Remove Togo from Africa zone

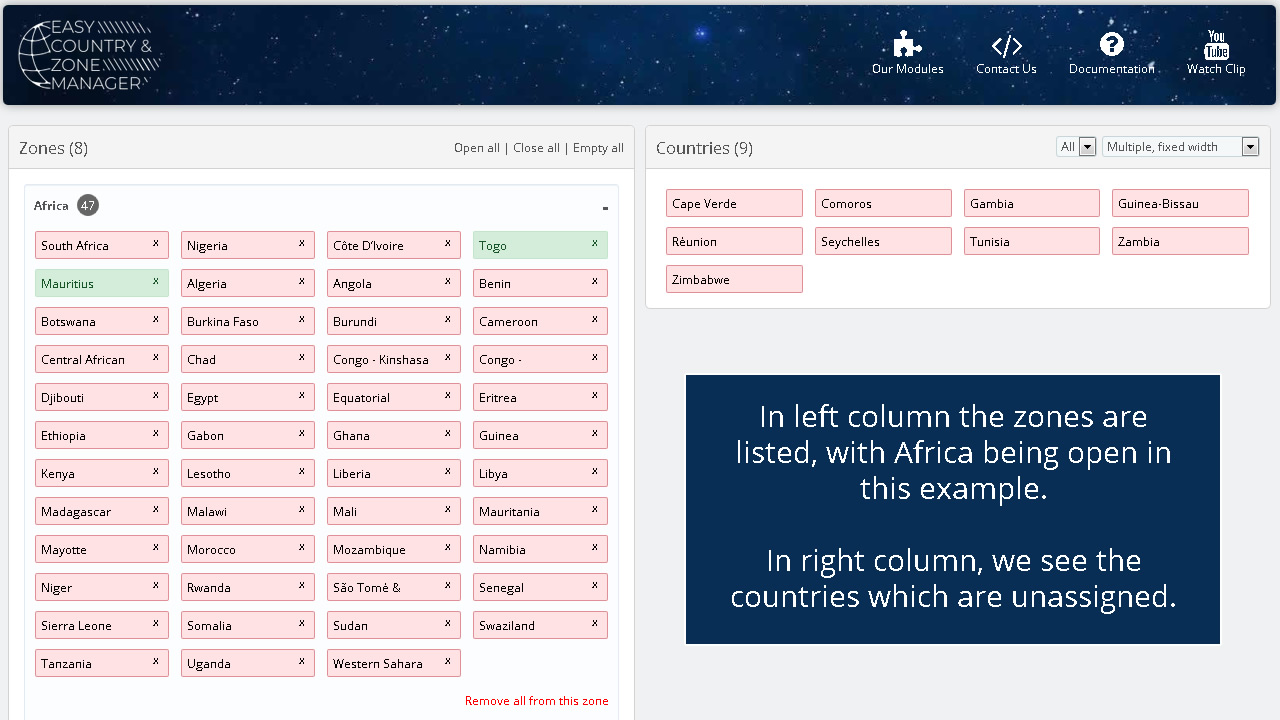click(x=594, y=243)
